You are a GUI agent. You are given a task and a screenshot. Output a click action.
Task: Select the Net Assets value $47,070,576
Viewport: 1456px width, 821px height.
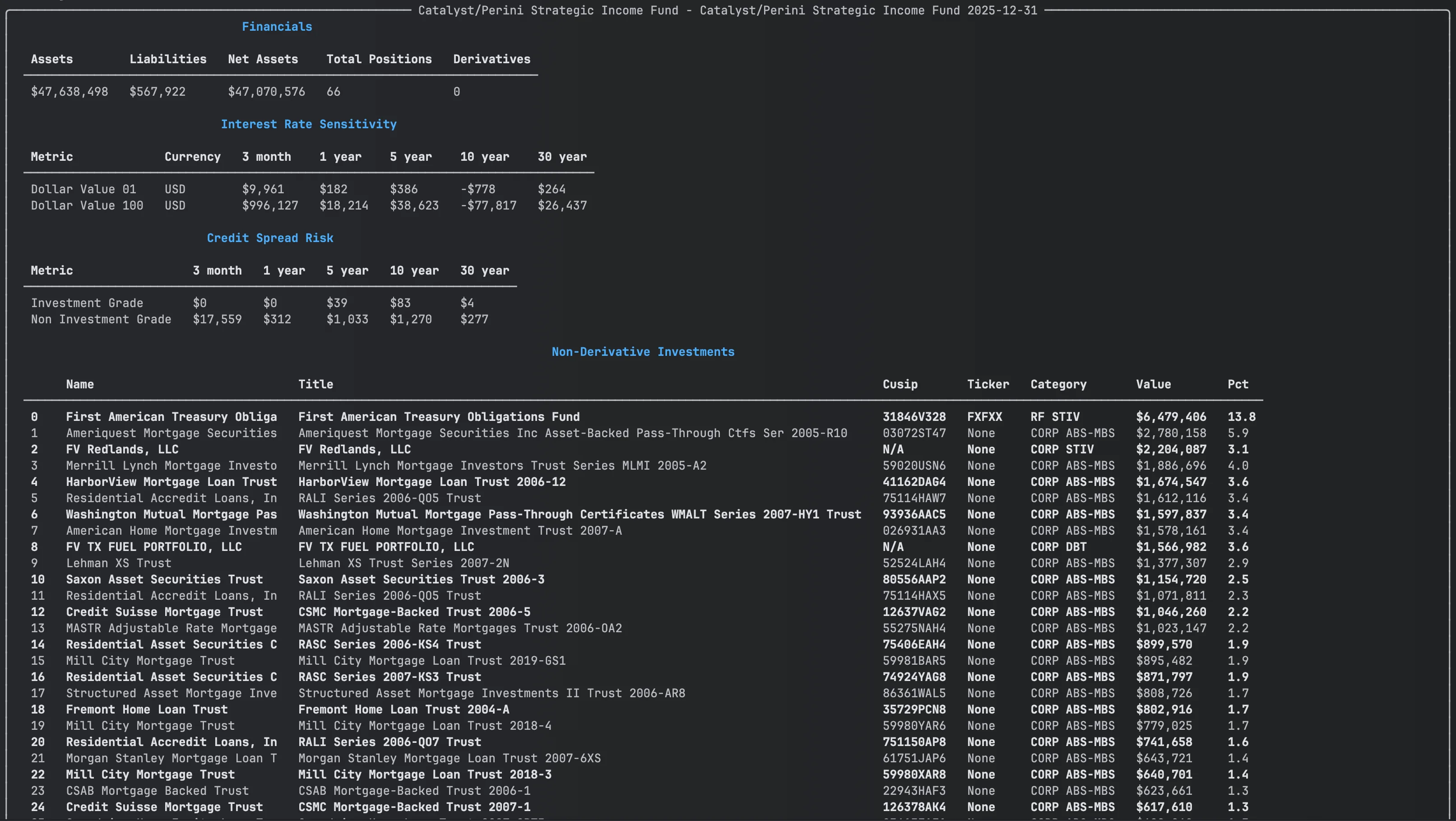pyautogui.click(x=266, y=92)
